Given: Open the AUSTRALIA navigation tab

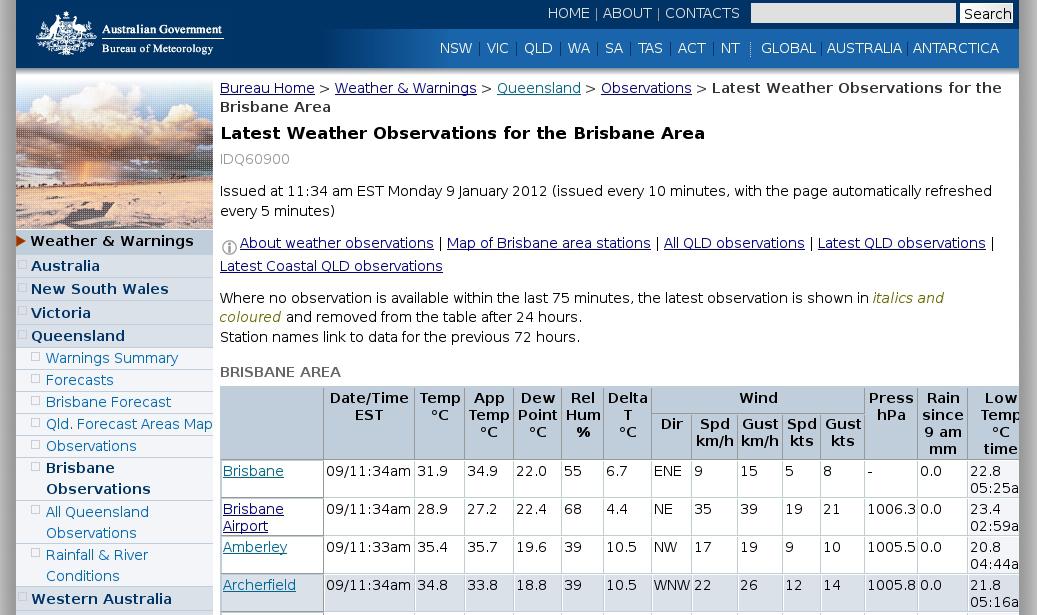Looking at the screenshot, I should 864,48.
